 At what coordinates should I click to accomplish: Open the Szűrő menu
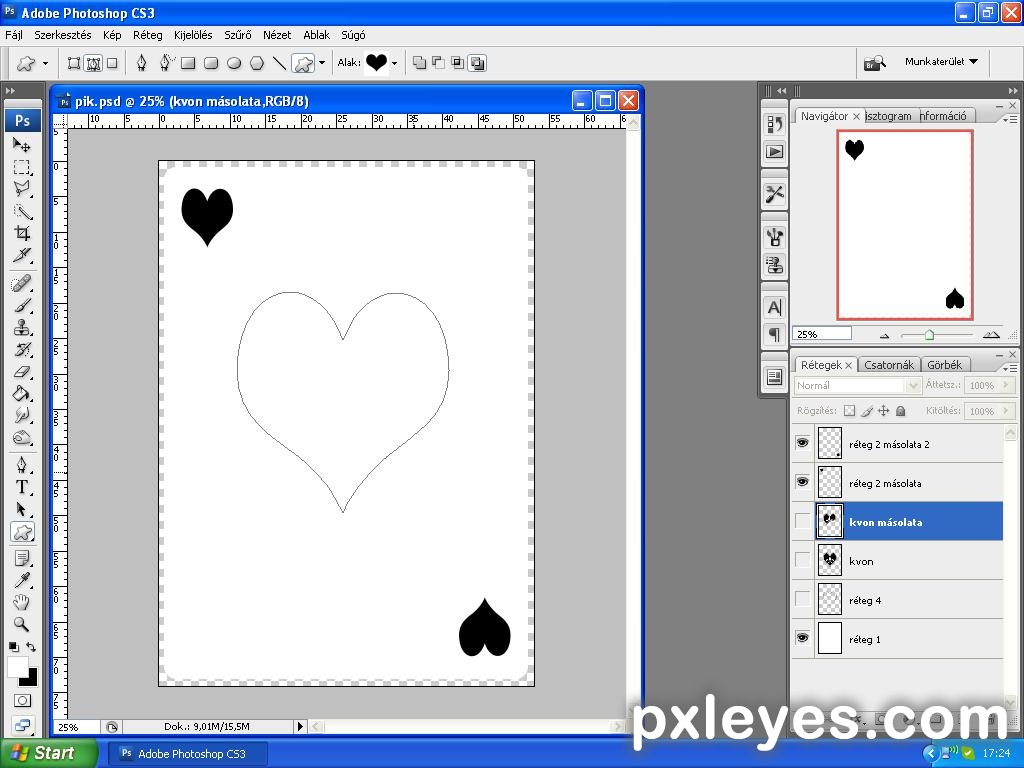238,35
